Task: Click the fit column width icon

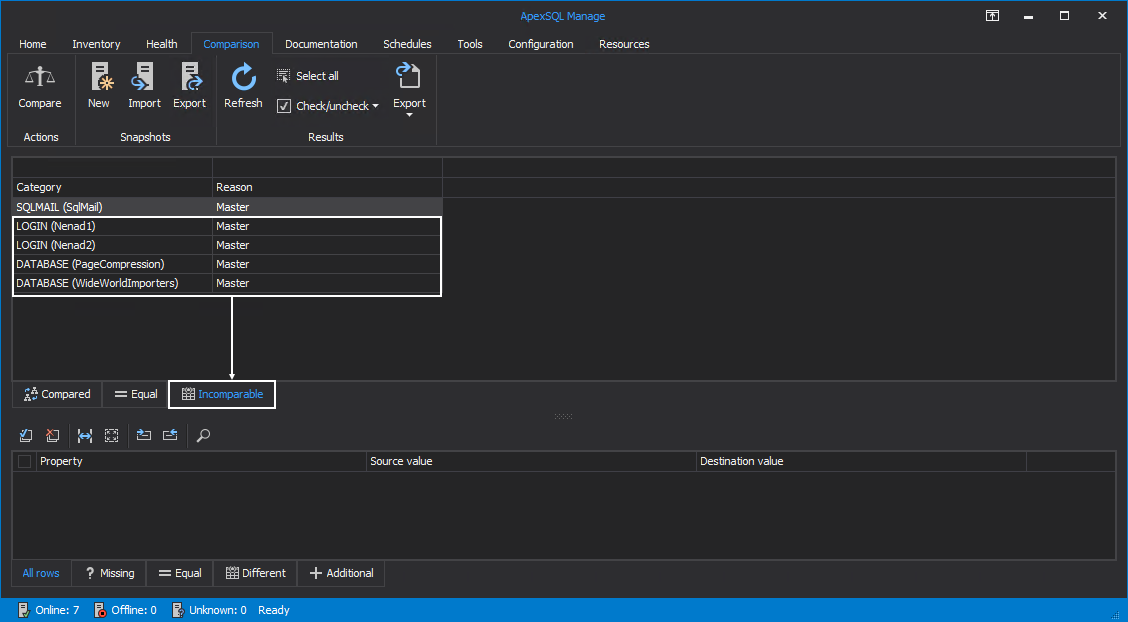Action: [85, 435]
